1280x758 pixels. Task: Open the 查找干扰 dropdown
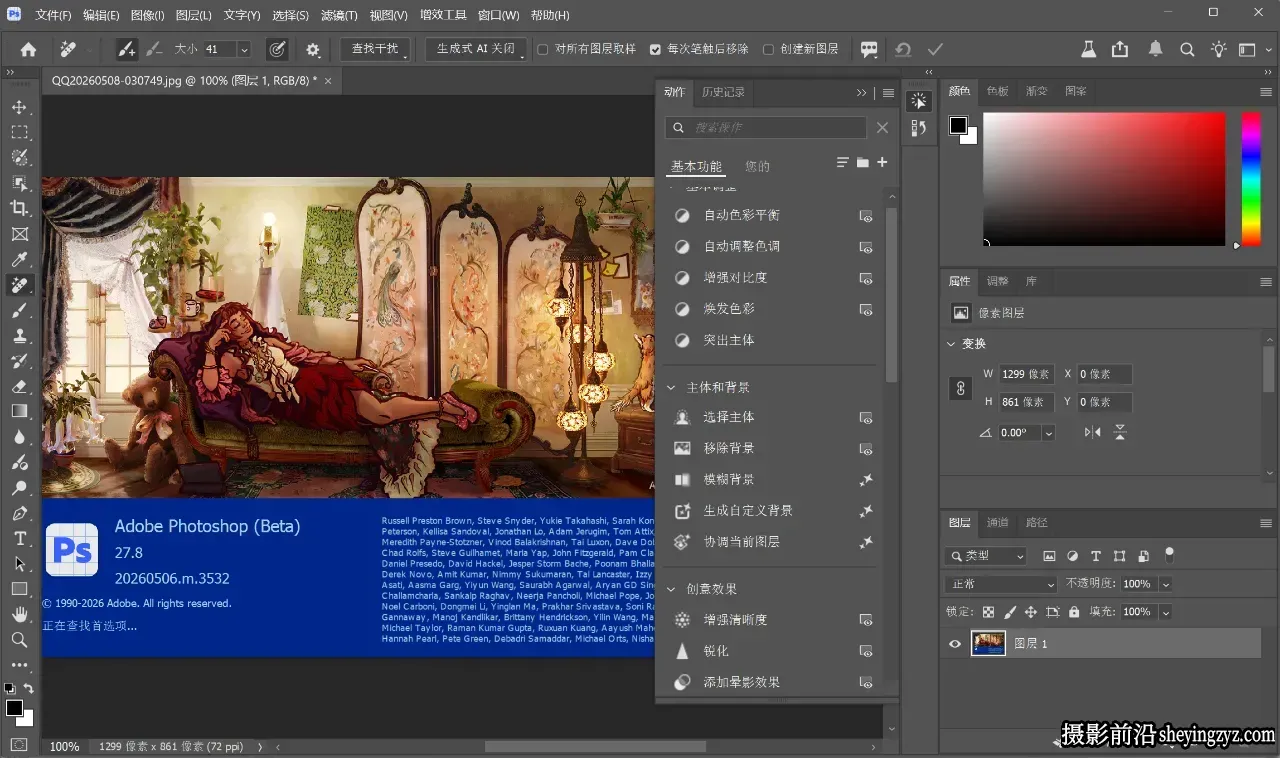tap(374, 49)
